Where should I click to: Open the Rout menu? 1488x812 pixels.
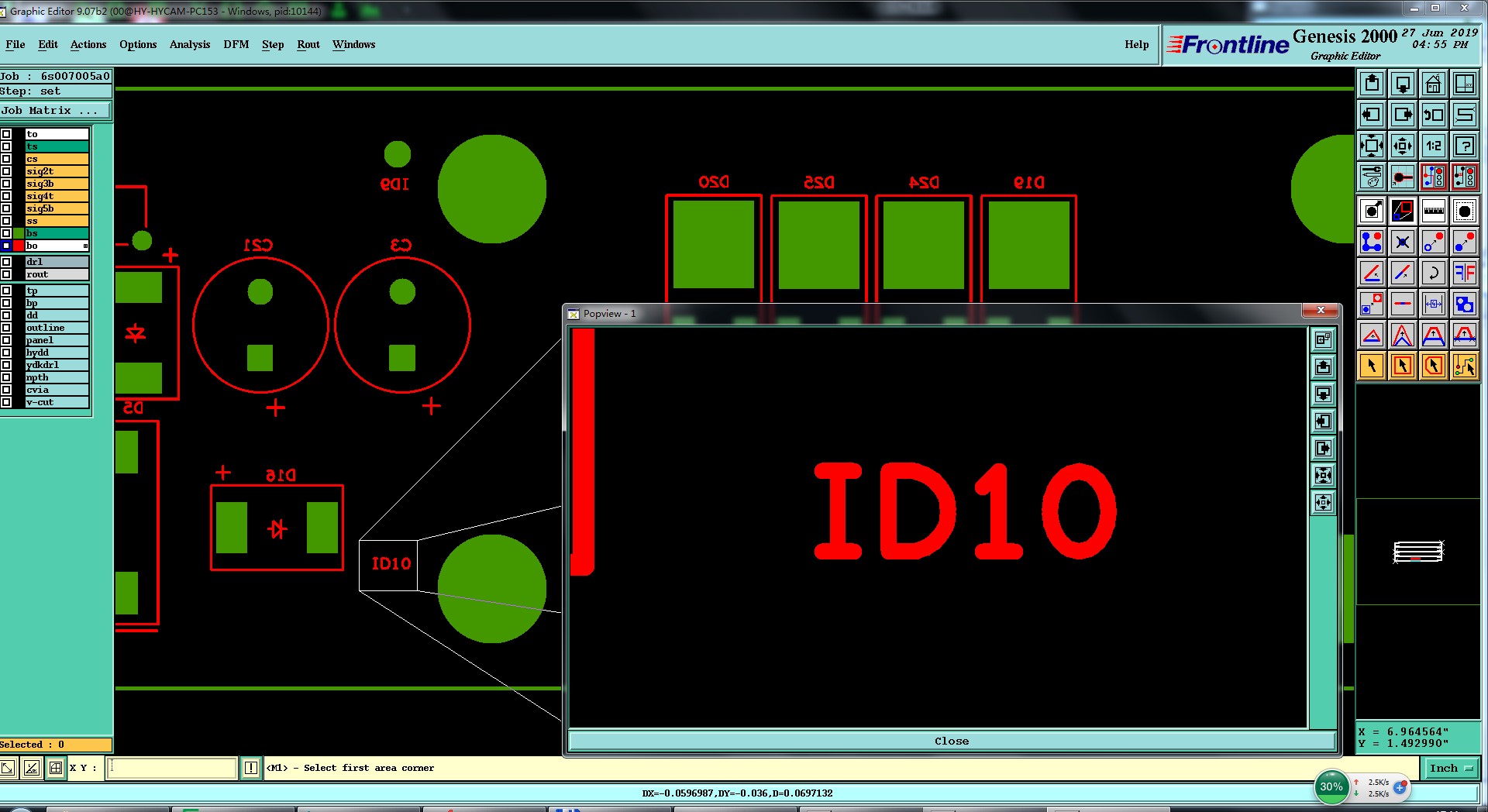click(308, 44)
